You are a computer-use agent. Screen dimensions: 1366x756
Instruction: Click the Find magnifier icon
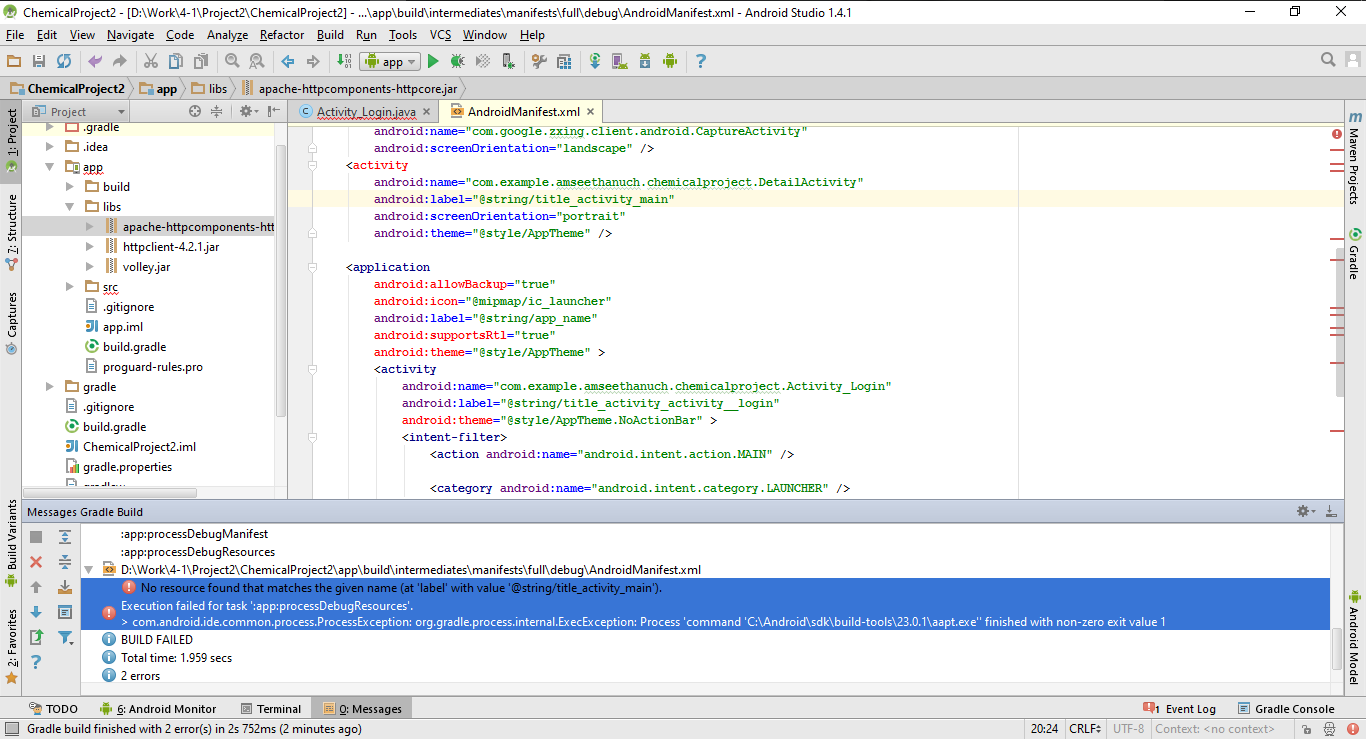pyautogui.click(x=232, y=61)
